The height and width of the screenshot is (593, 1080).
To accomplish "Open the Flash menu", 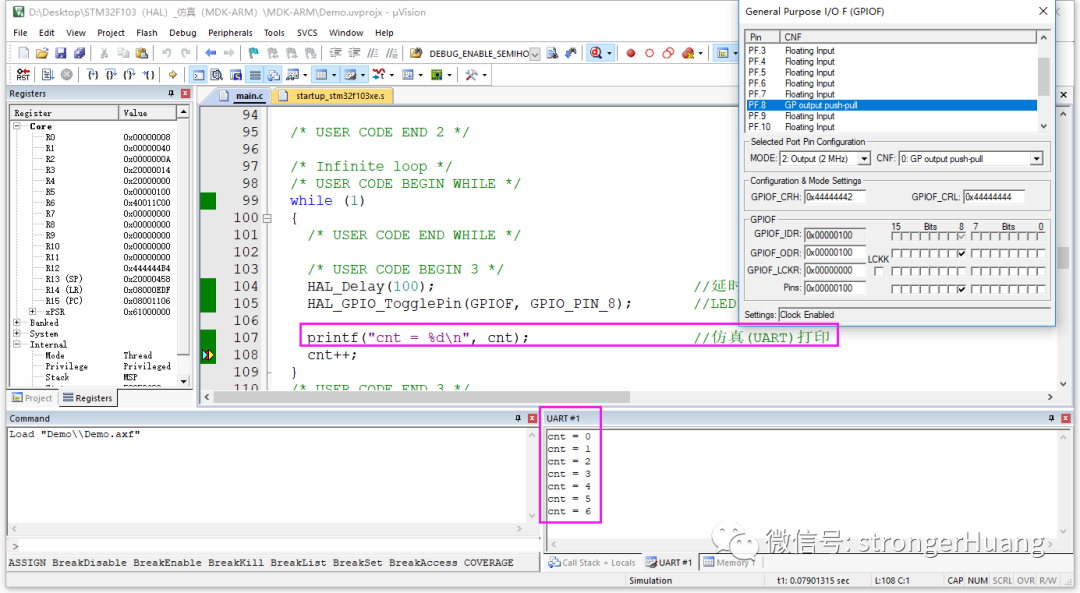I will [147, 32].
